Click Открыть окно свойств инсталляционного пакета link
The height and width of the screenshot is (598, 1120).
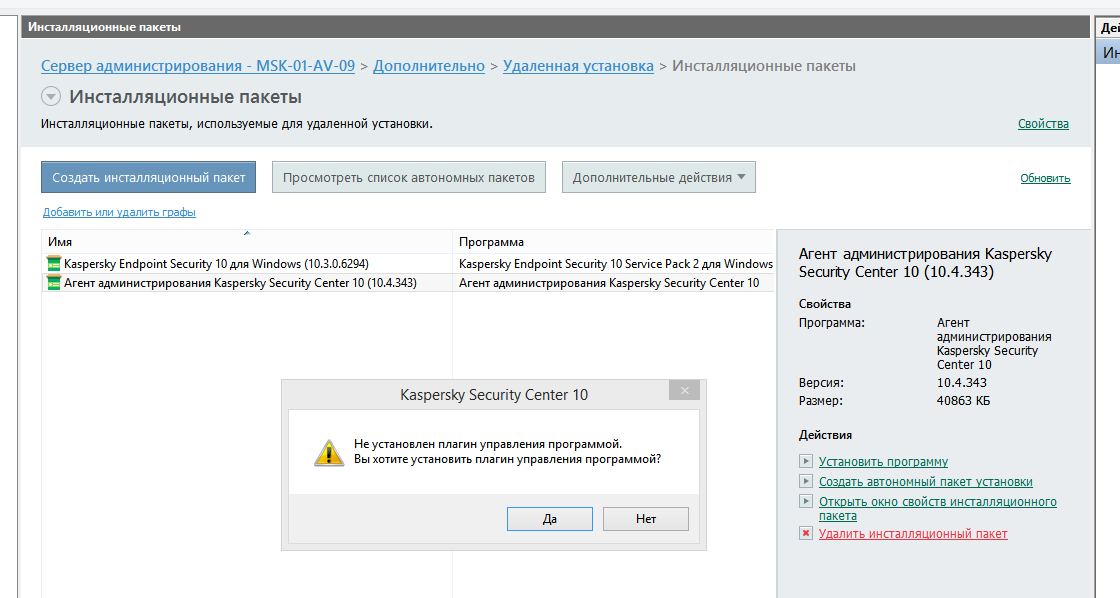[938, 509]
